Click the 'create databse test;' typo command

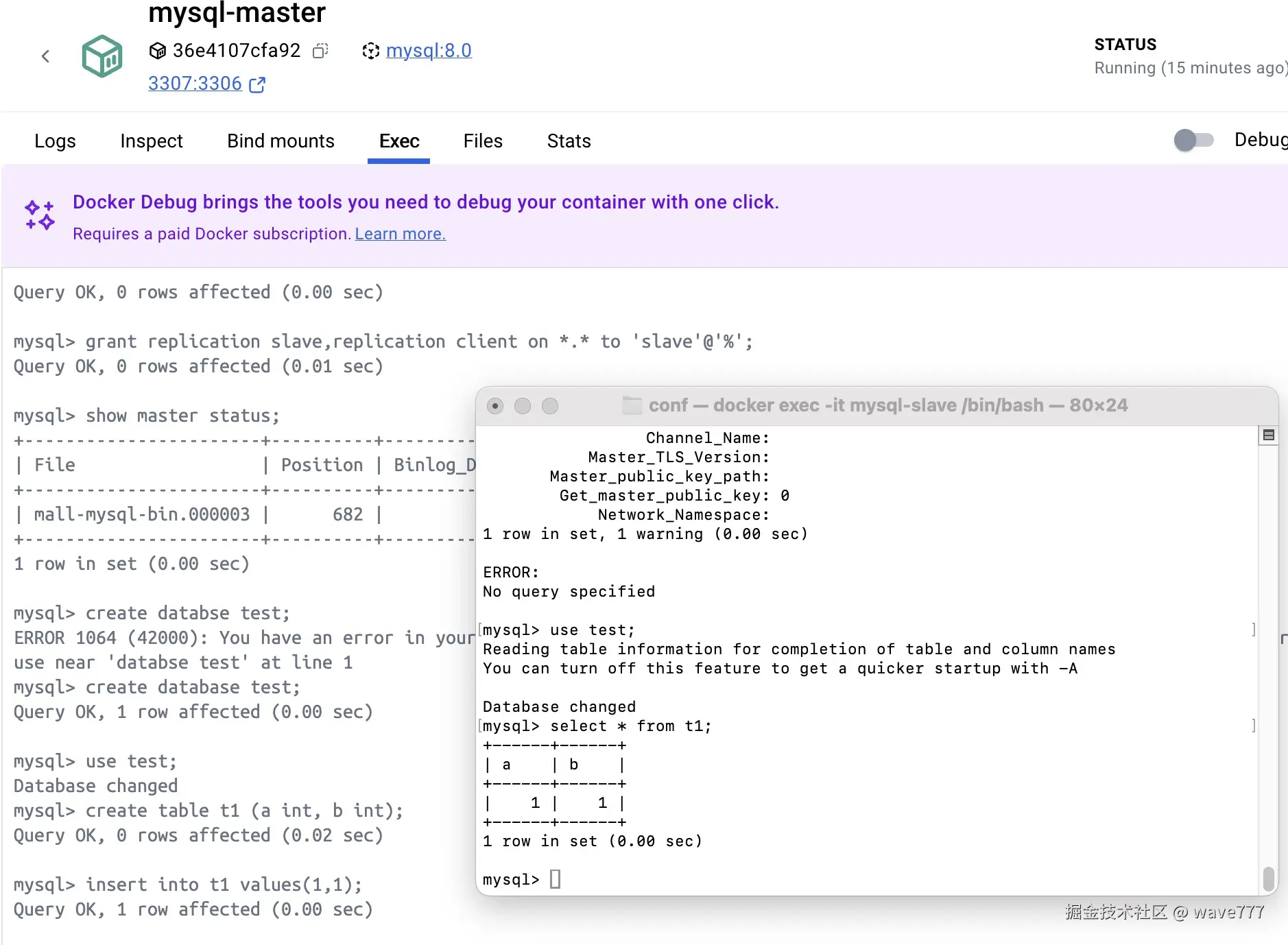pos(152,613)
